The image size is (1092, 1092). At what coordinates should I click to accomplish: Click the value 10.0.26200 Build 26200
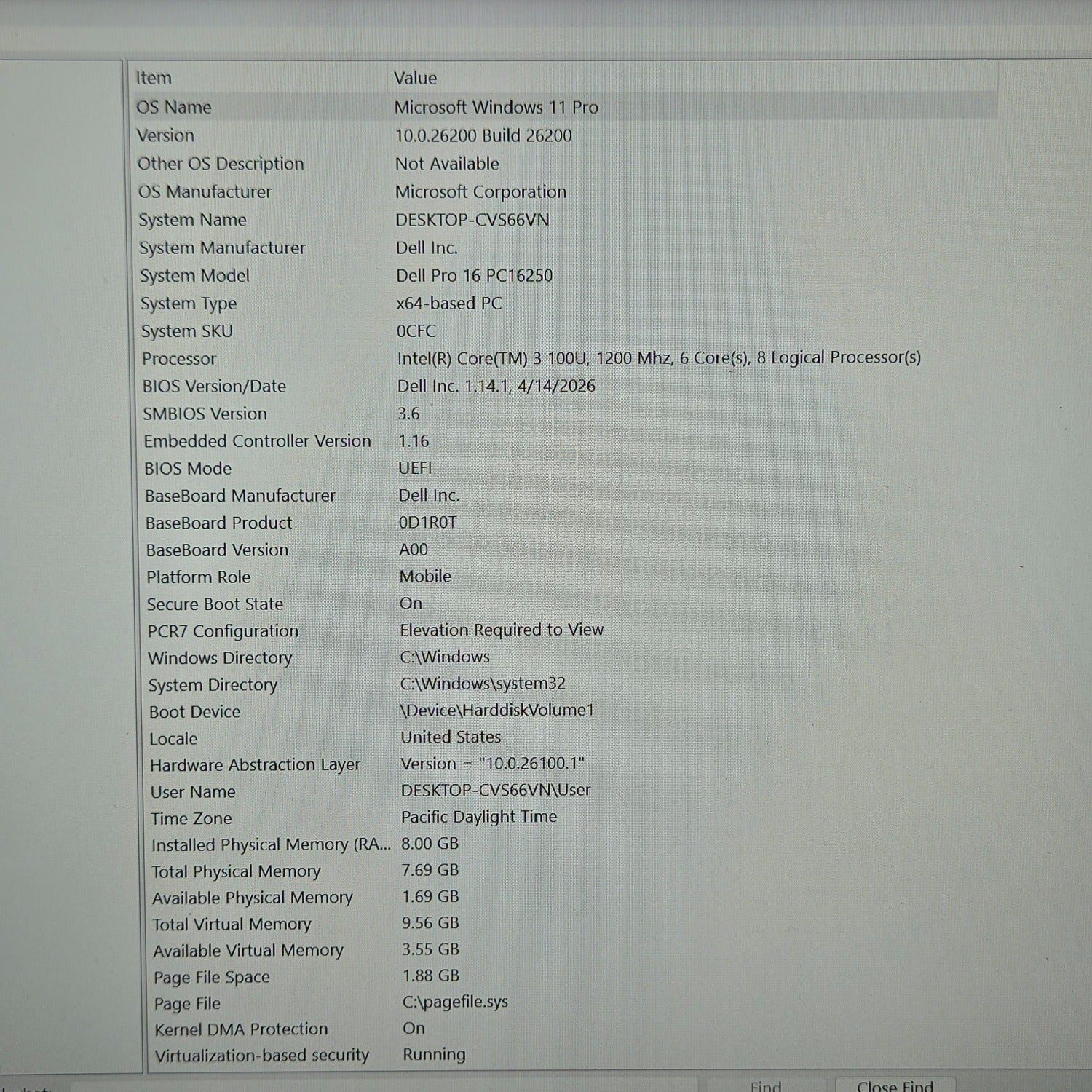coord(483,136)
